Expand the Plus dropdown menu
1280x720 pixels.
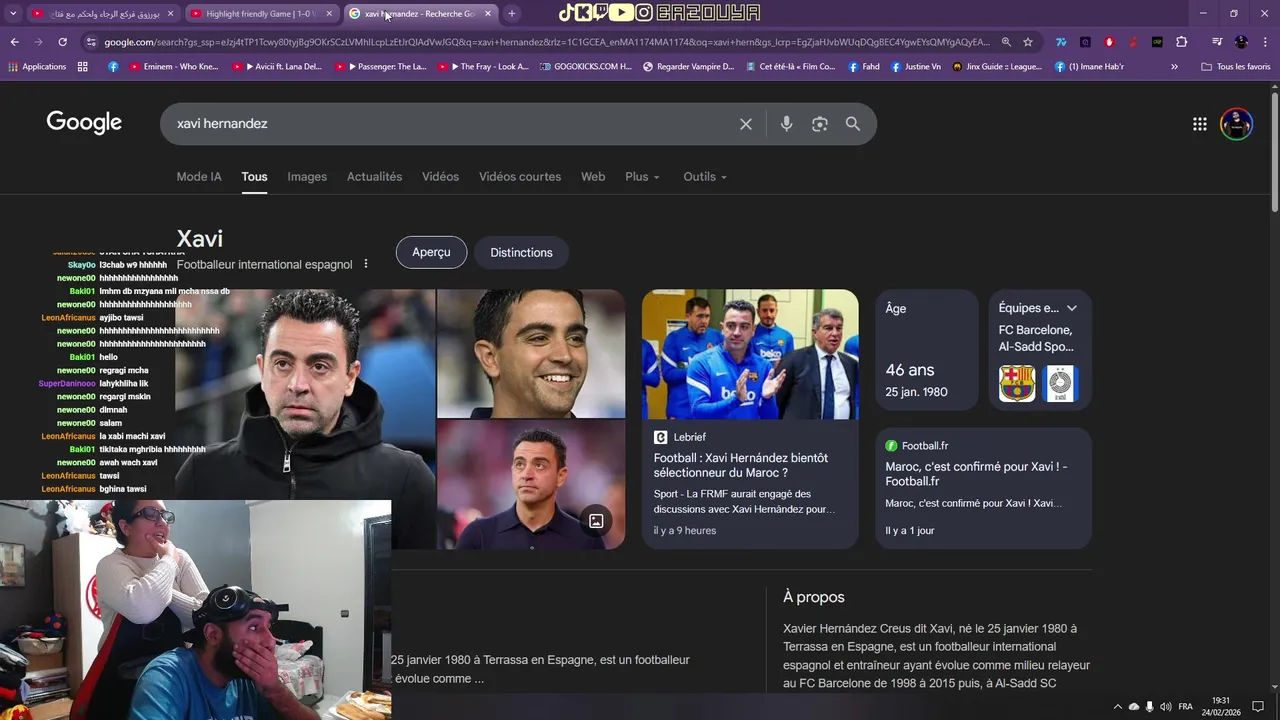click(x=642, y=177)
